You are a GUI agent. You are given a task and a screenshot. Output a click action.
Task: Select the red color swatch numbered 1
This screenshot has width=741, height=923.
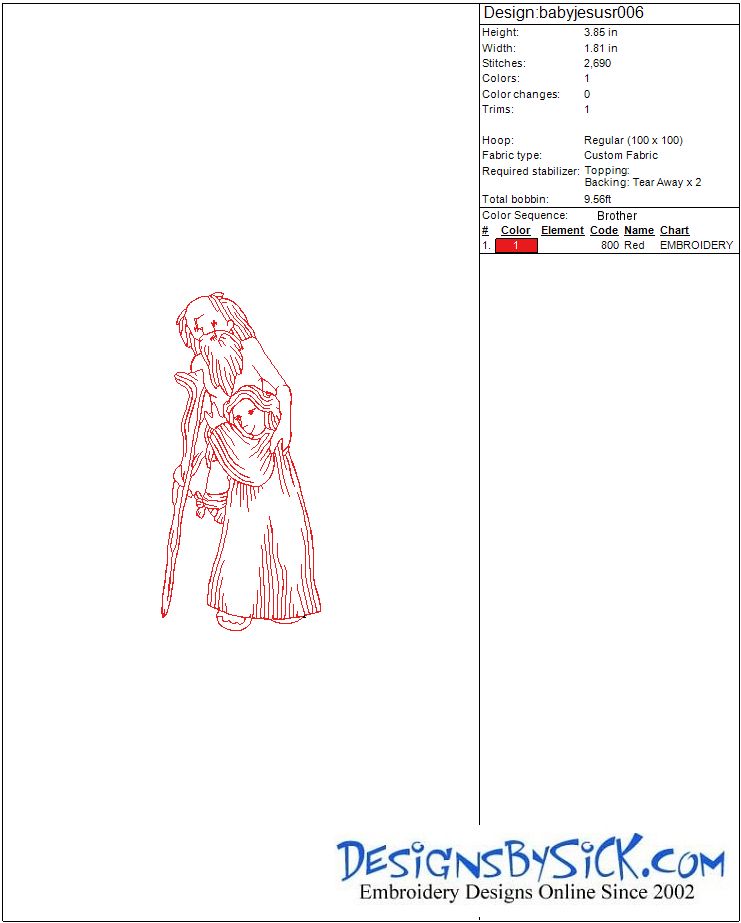[516, 245]
